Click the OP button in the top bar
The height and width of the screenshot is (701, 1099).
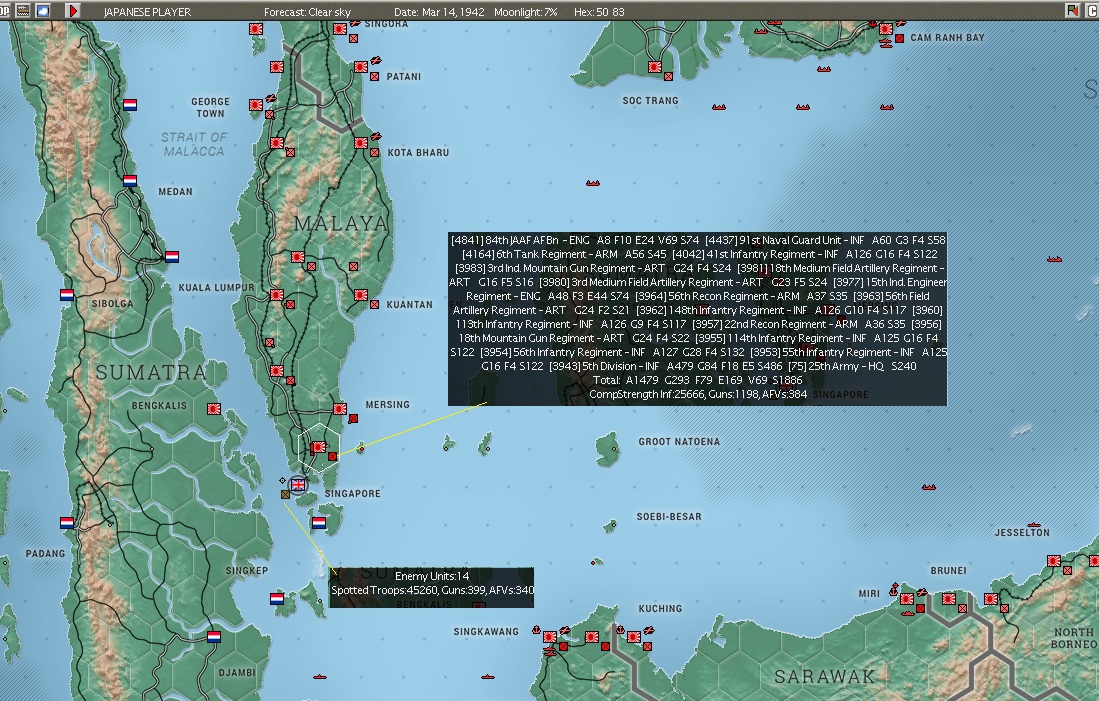point(4,11)
